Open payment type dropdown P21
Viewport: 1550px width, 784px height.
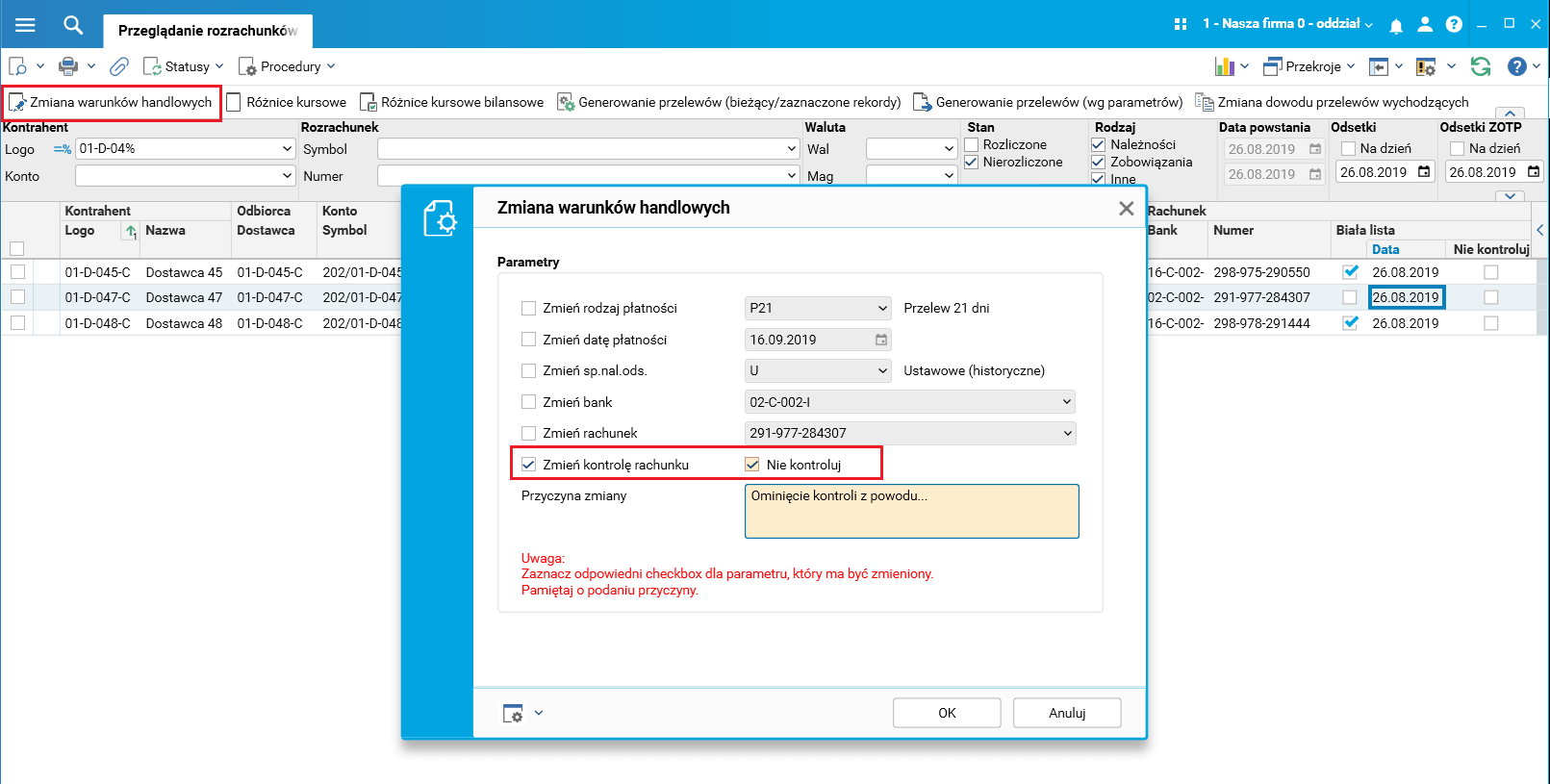[x=818, y=308]
